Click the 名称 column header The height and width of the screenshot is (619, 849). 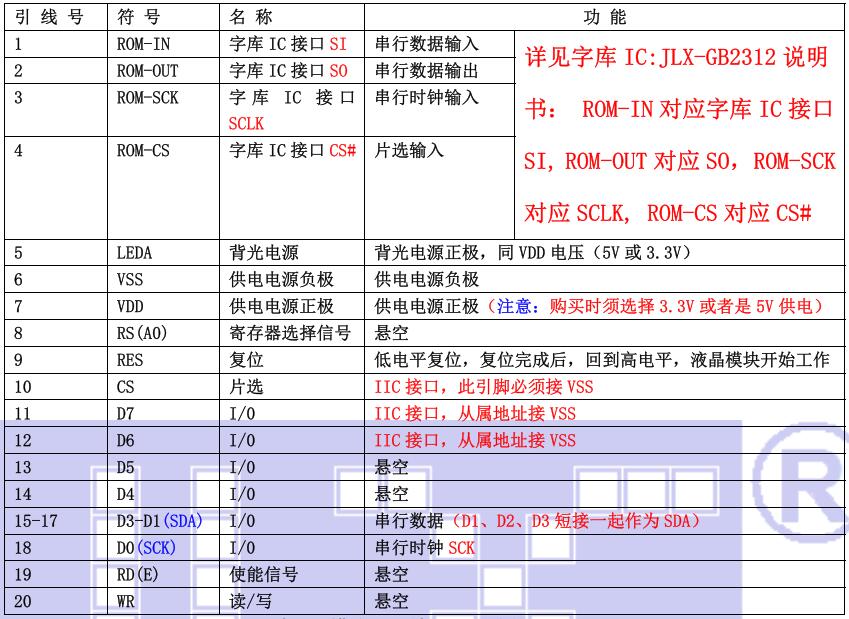[251, 18]
